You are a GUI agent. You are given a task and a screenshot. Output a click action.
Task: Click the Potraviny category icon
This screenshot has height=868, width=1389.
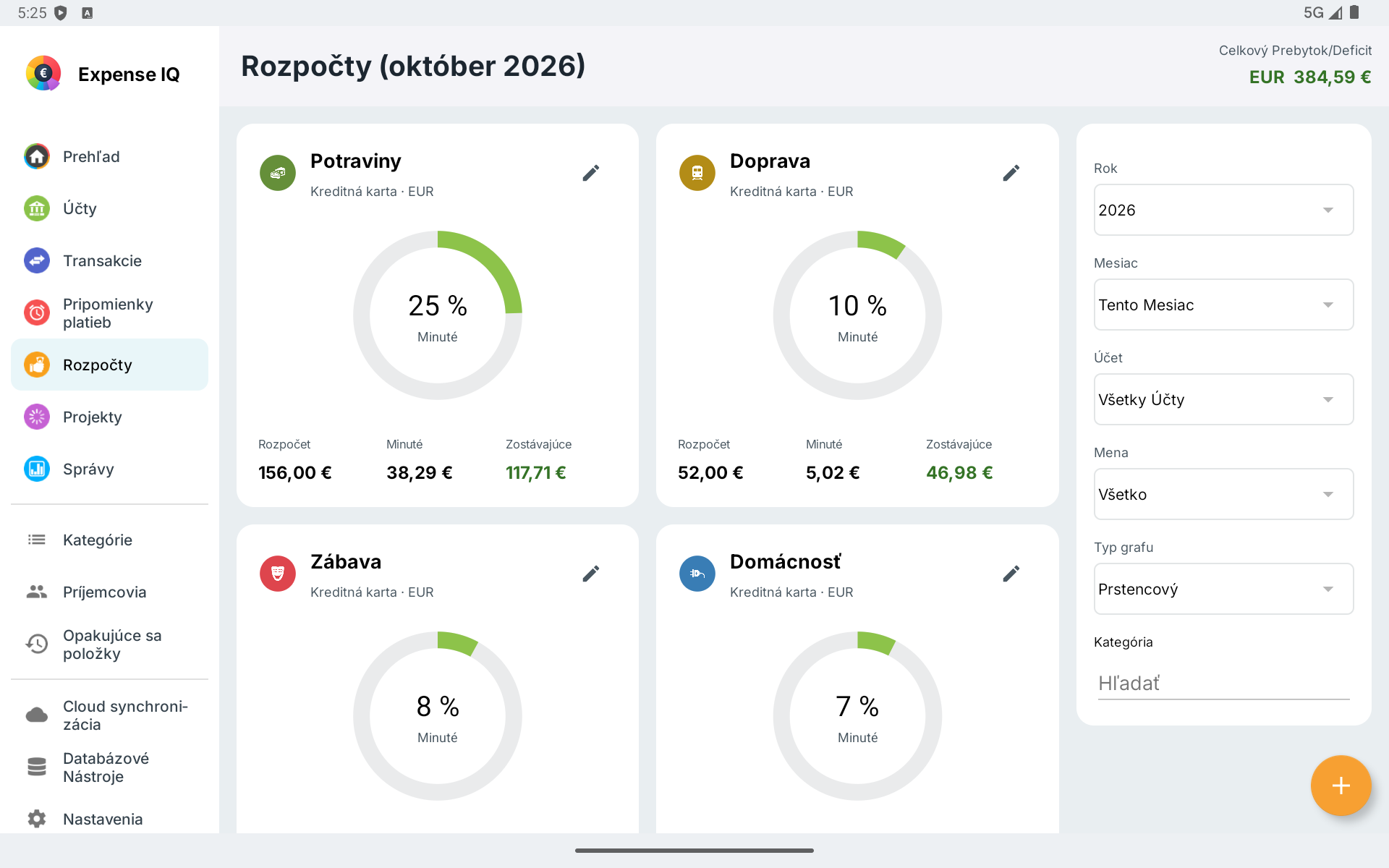278,173
